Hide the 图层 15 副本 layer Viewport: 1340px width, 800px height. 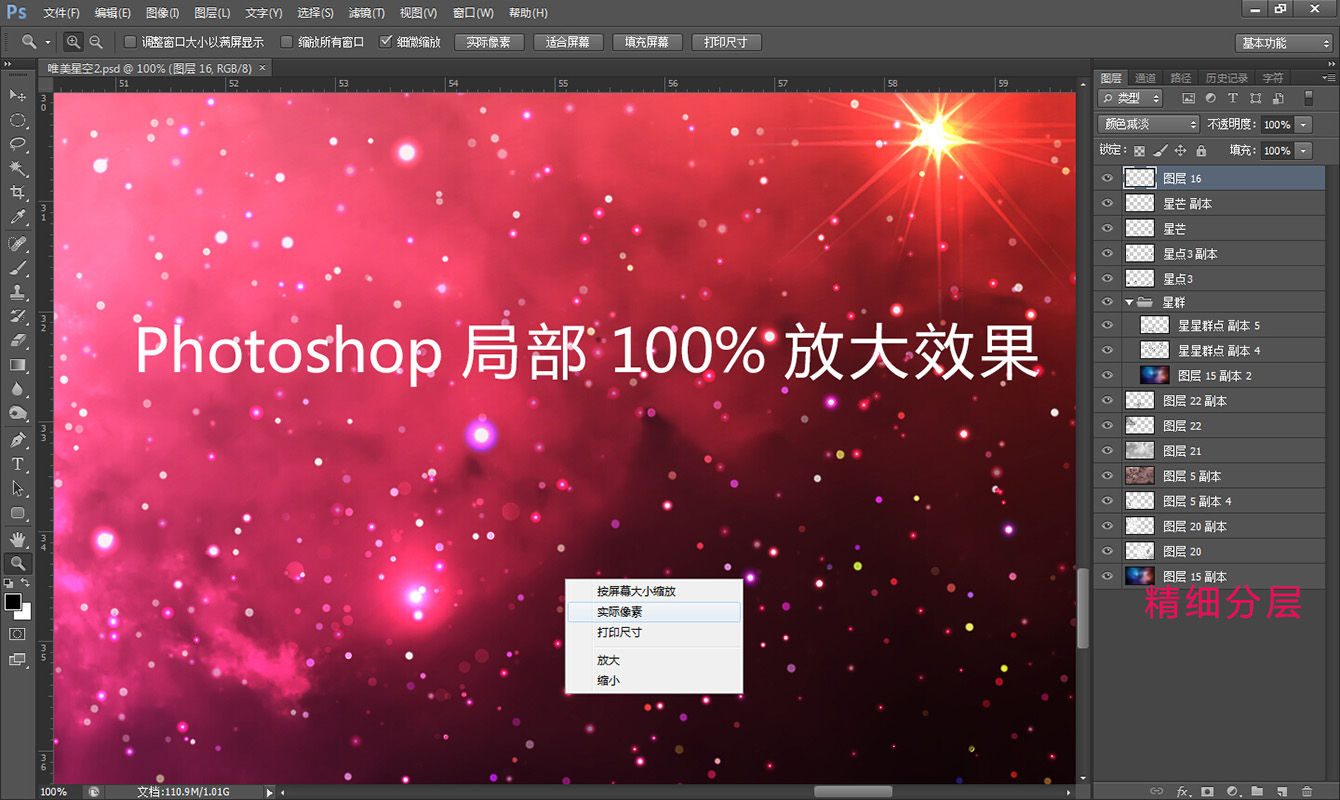(x=1107, y=576)
